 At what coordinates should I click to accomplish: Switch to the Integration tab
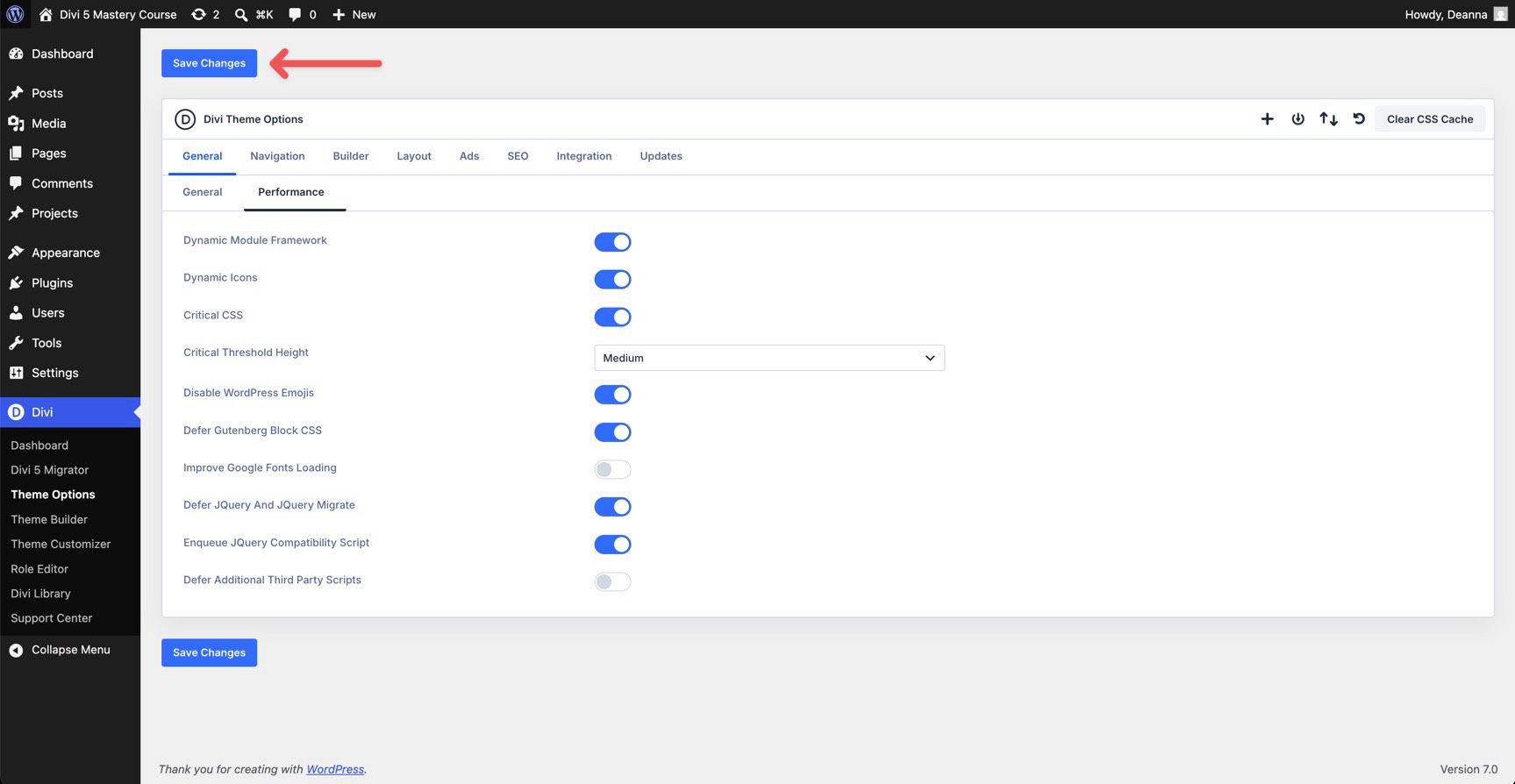click(584, 156)
